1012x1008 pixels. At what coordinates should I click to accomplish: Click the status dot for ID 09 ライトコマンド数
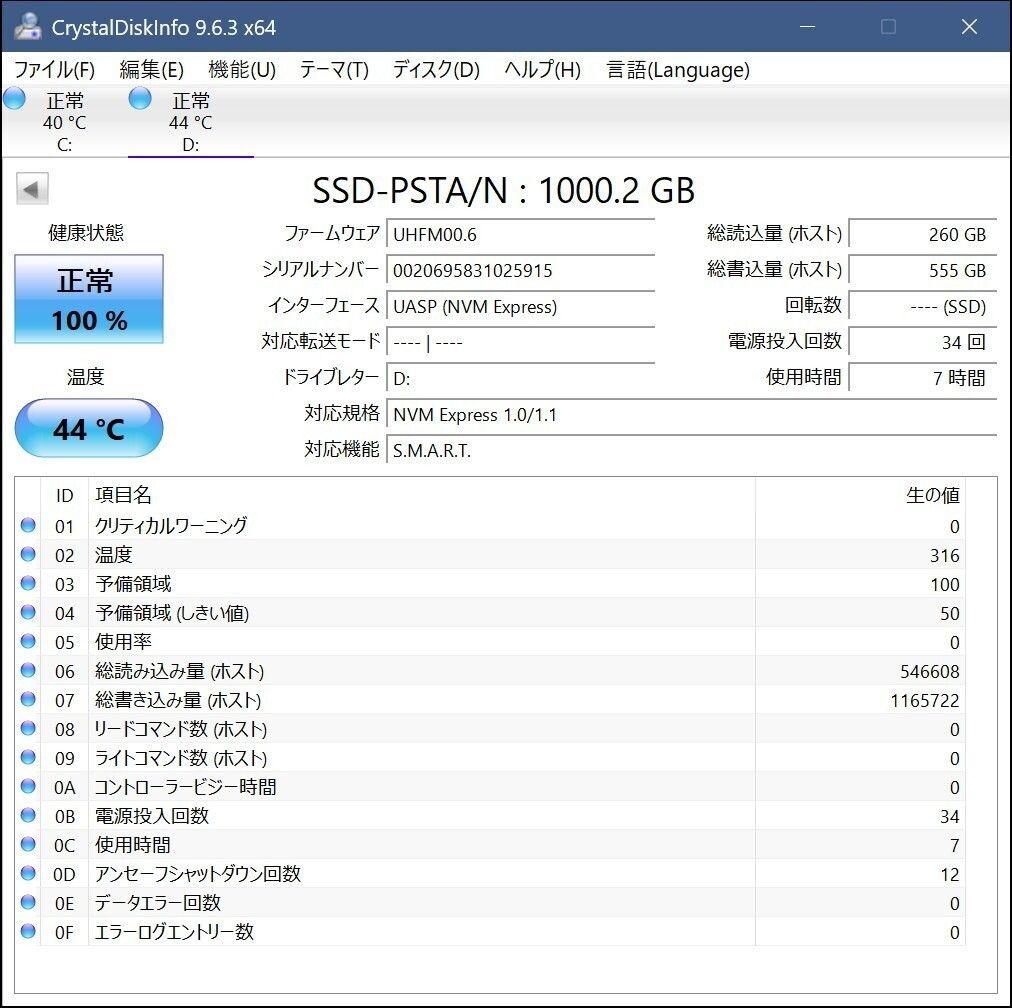click(28, 757)
